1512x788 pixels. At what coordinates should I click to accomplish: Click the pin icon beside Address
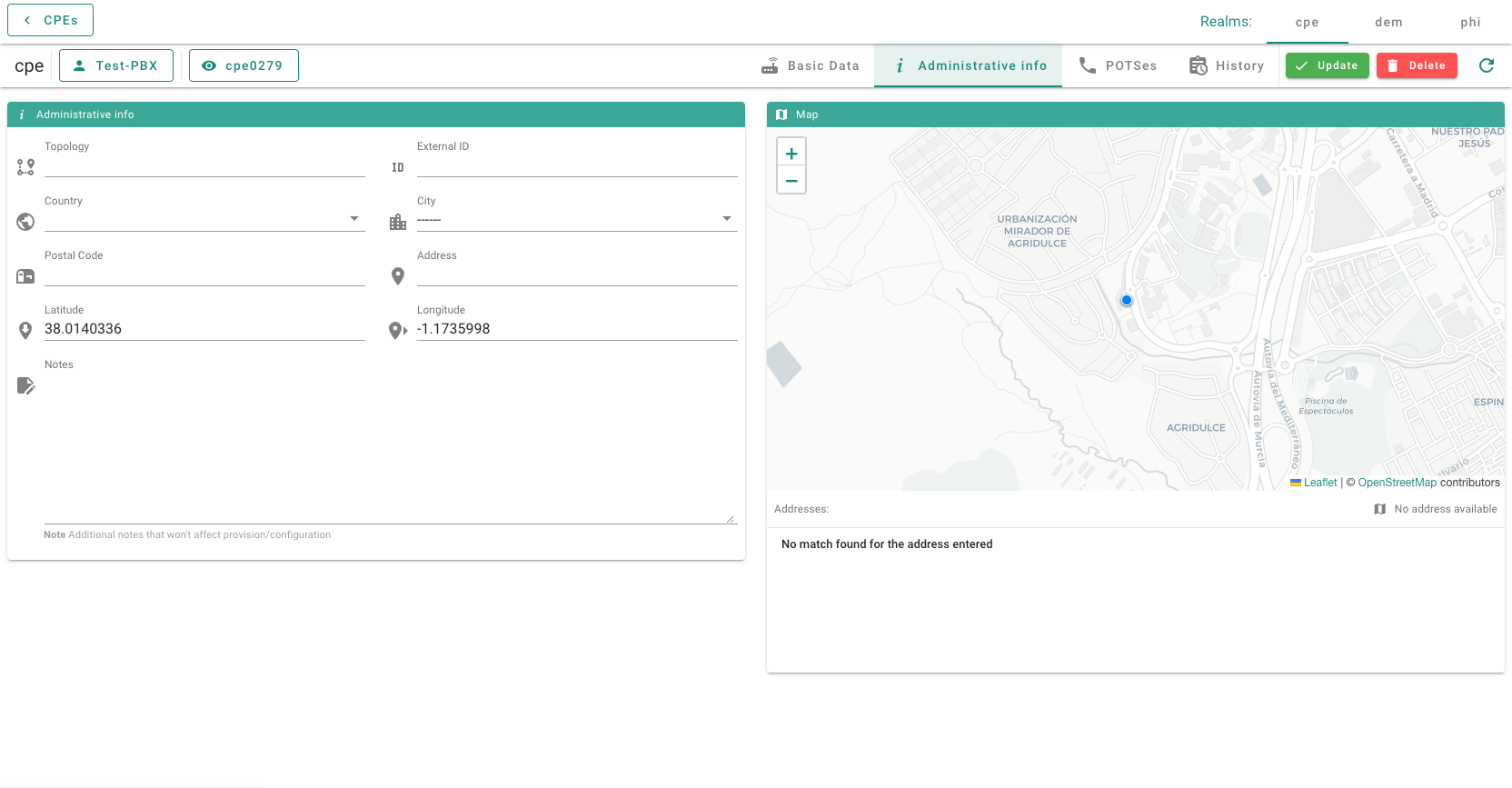[398, 276]
